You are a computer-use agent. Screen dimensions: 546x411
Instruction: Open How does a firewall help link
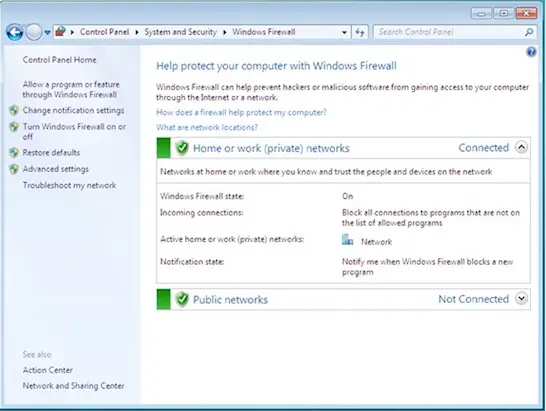click(241, 113)
